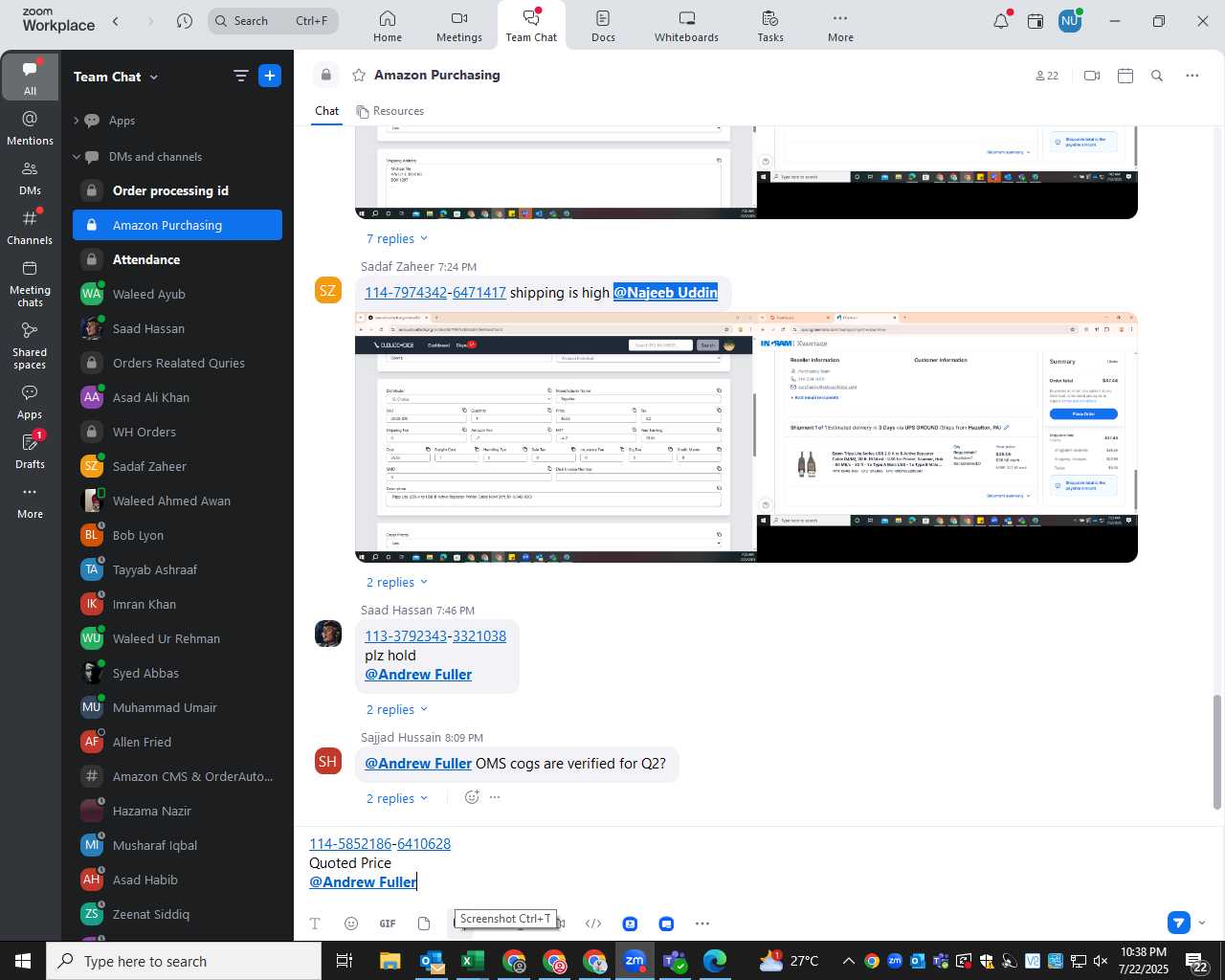1225x980 pixels.
Task: Open order link 114-7974342-6471417
Action: pos(435,292)
